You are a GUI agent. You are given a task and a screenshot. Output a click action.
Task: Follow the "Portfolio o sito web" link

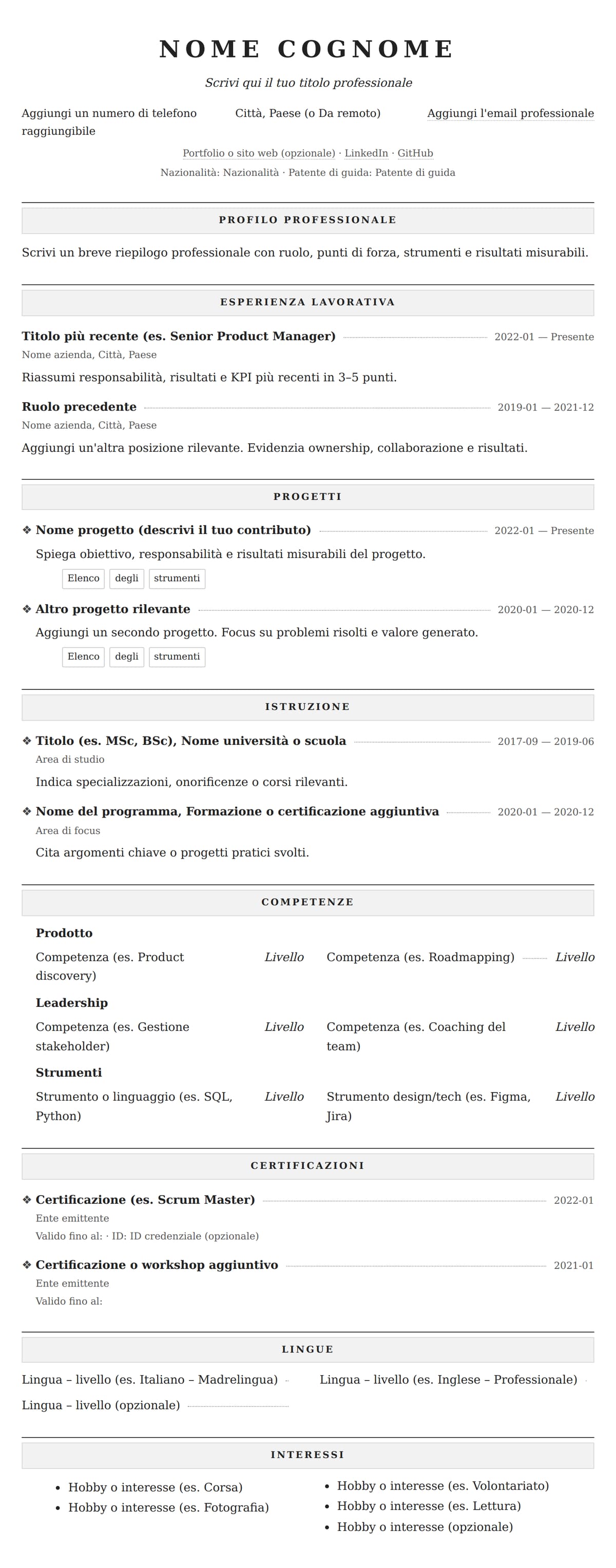pyautogui.click(x=259, y=153)
